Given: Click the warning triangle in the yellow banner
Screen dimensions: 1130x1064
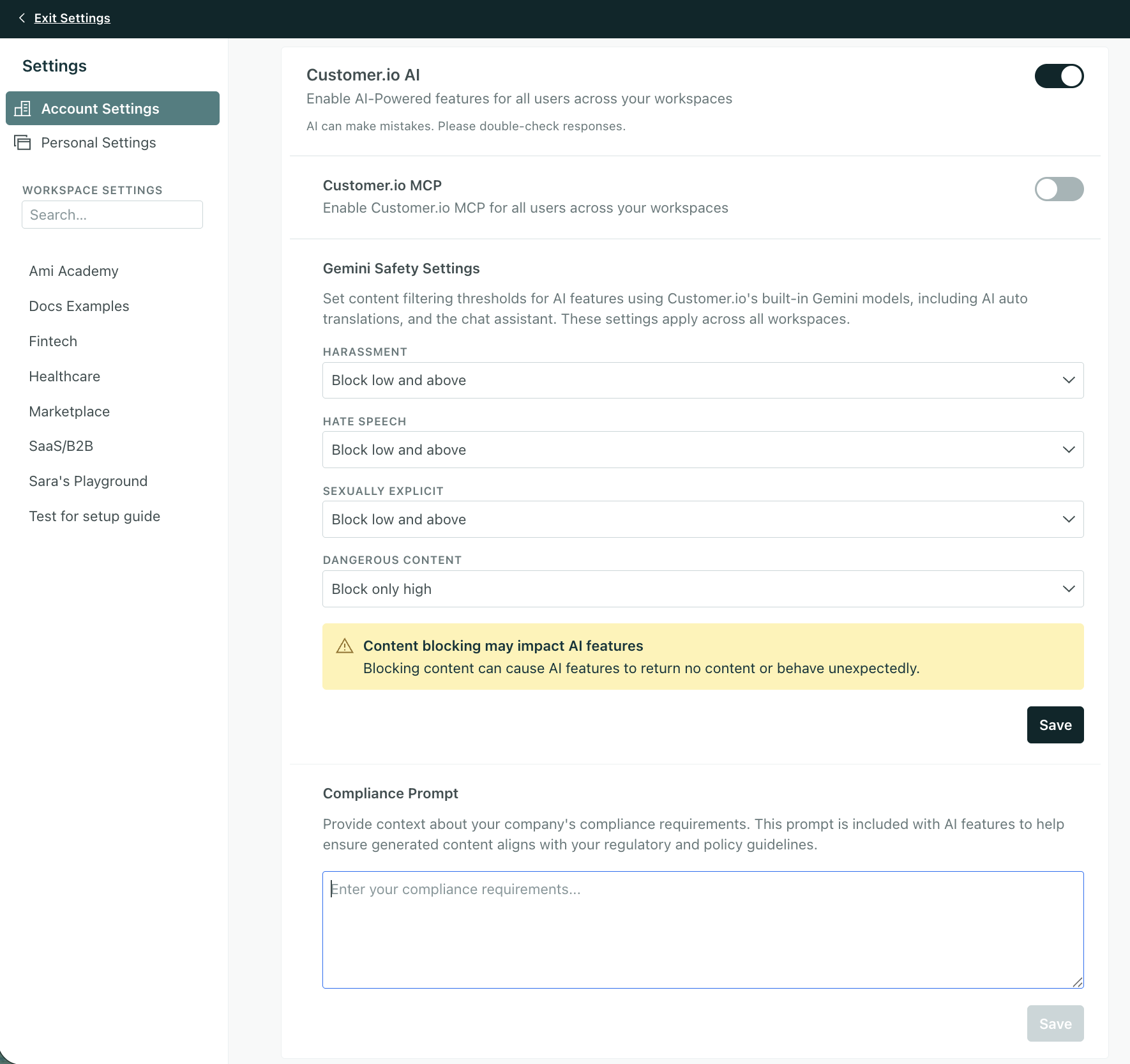Looking at the screenshot, I should pyautogui.click(x=344, y=646).
